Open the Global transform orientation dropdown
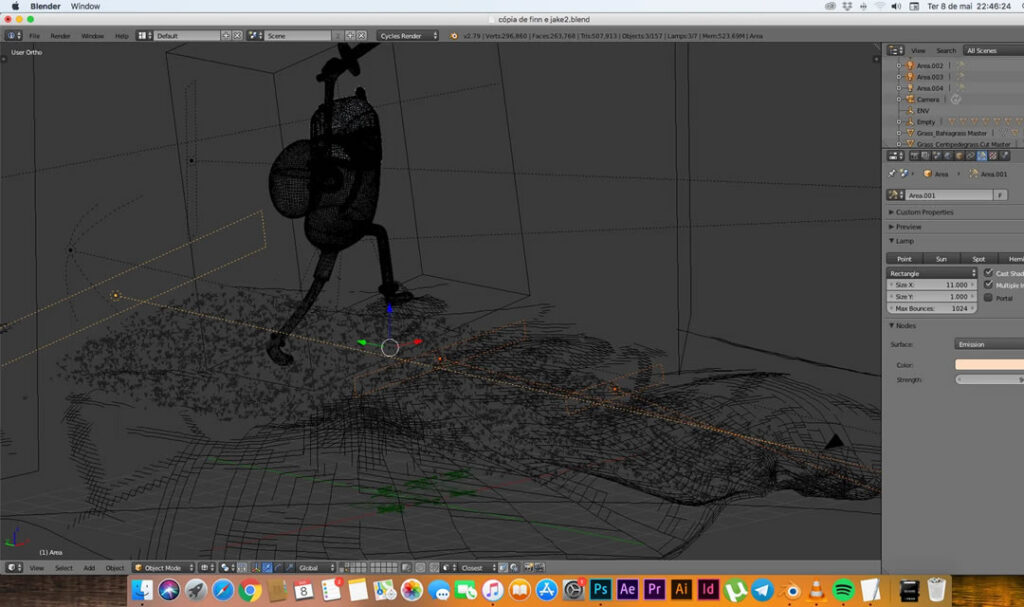 pos(314,568)
